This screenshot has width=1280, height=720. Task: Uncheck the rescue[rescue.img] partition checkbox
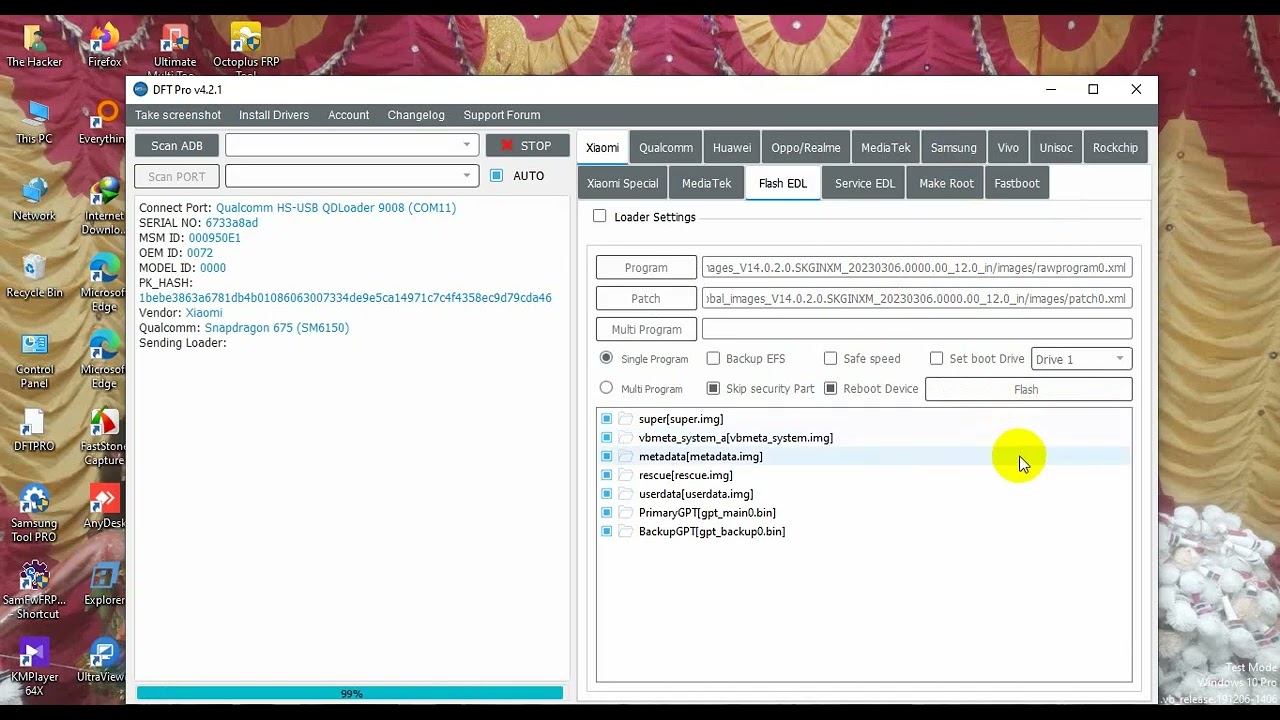[x=606, y=475]
